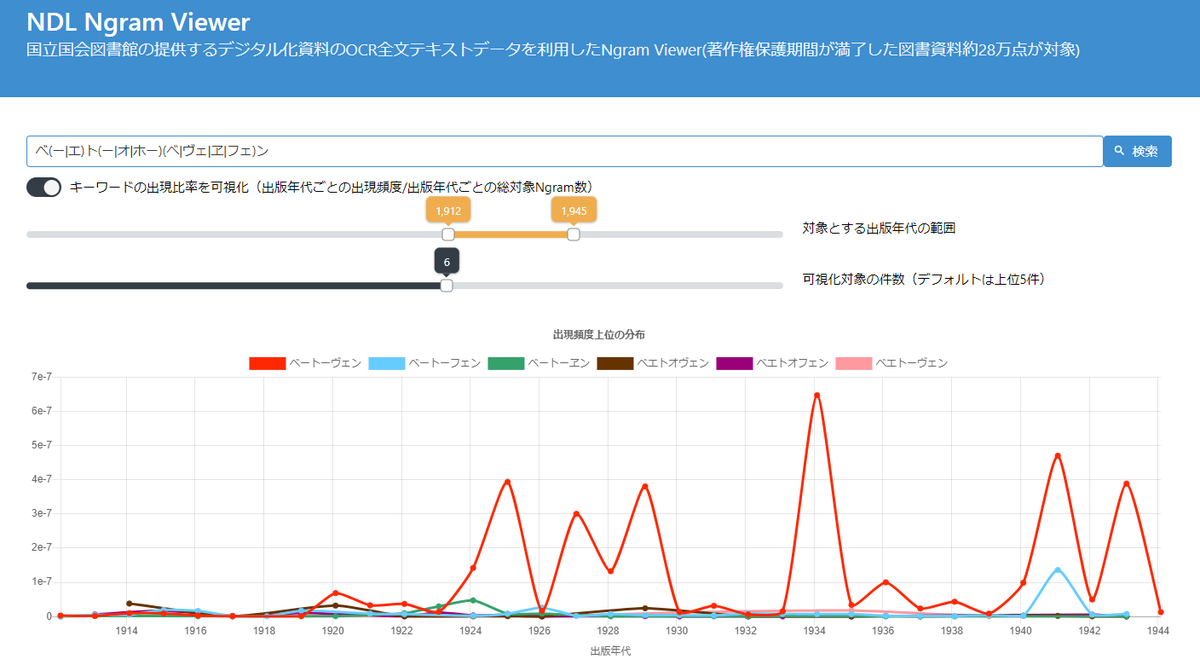
Task: Click the light blue data point at 1941
Action: coord(1057,570)
